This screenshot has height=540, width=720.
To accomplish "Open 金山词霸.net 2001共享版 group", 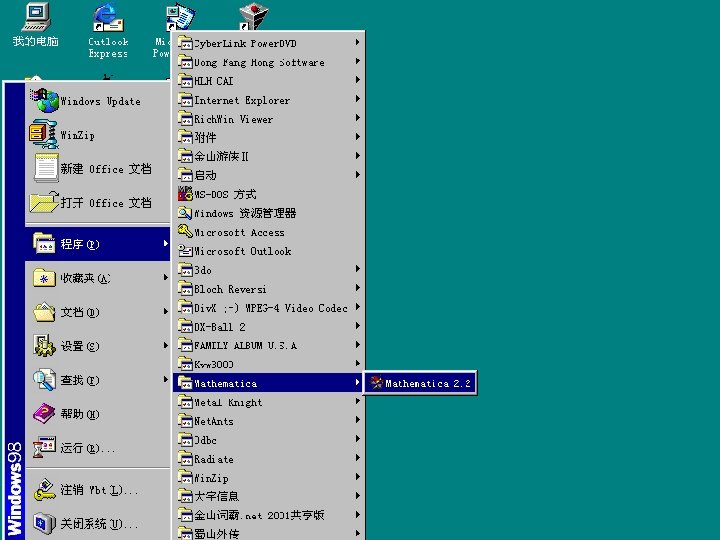I will pos(269,515).
